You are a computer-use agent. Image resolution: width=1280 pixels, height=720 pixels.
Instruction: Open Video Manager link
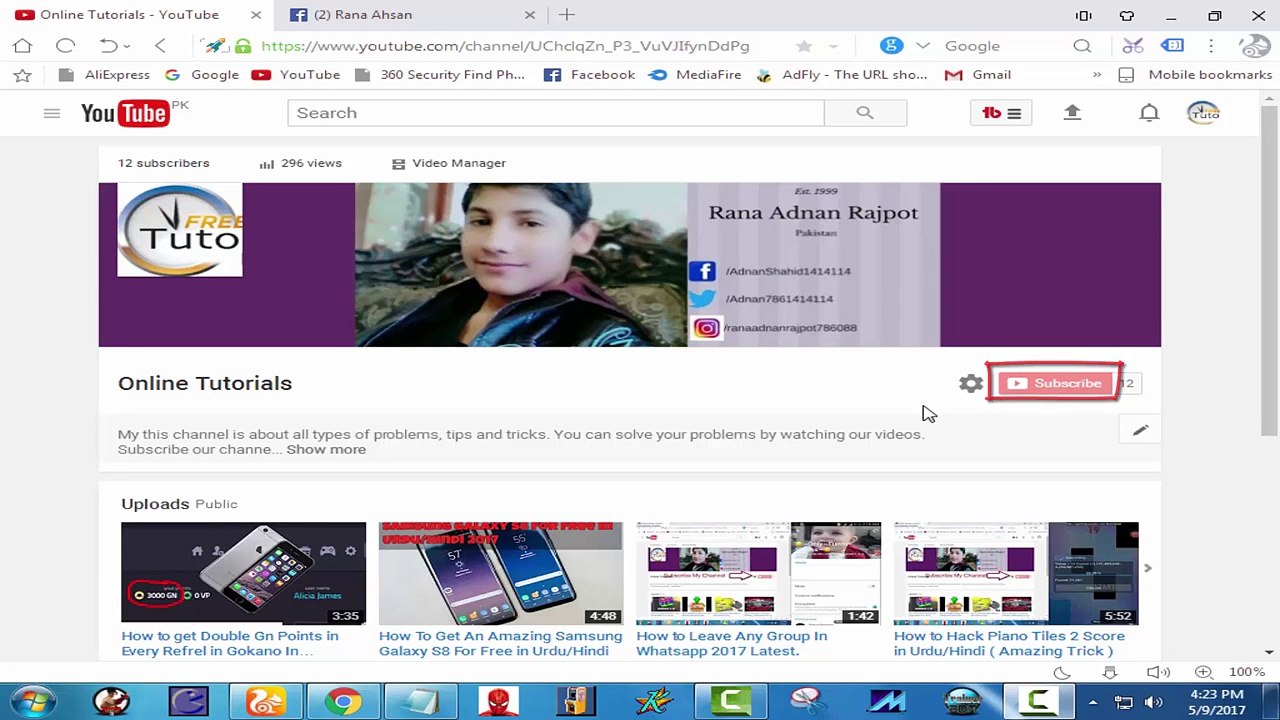click(459, 163)
